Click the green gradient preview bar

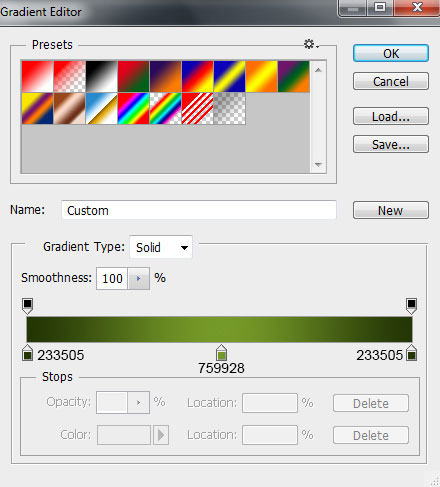point(219,329)
